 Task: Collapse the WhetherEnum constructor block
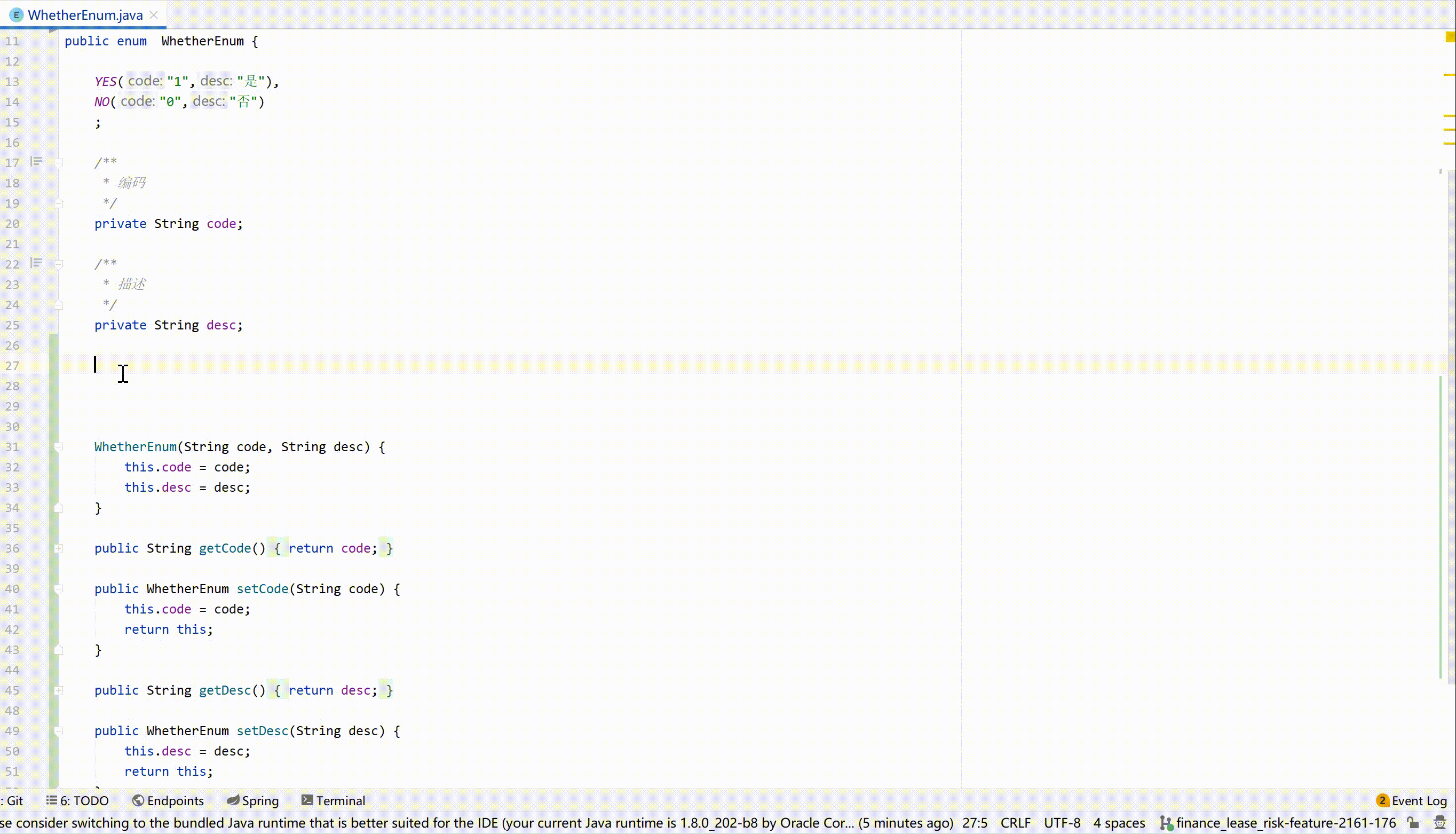58,447
